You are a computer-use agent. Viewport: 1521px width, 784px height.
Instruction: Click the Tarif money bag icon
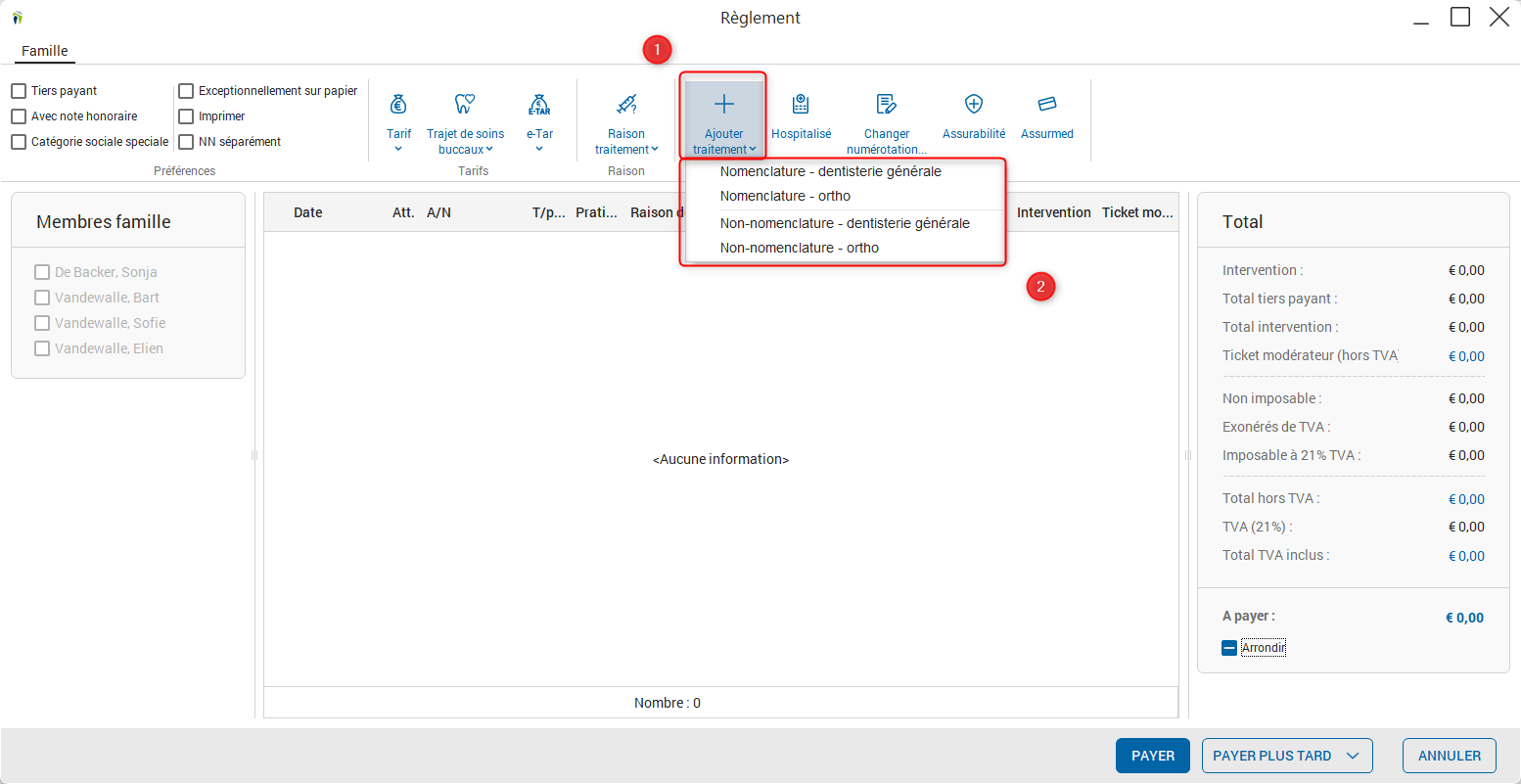pyautogui.click(x=398, y=104)
